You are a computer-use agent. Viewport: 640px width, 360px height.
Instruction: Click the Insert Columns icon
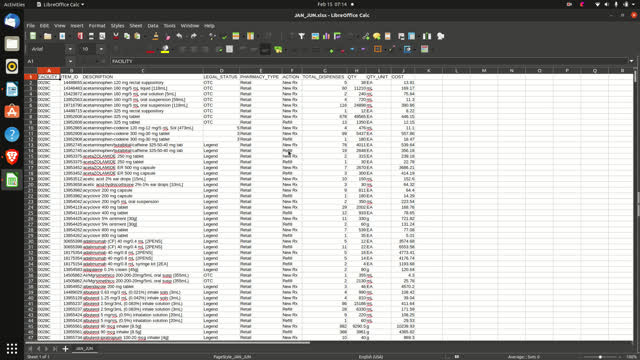tap(250, 36)
